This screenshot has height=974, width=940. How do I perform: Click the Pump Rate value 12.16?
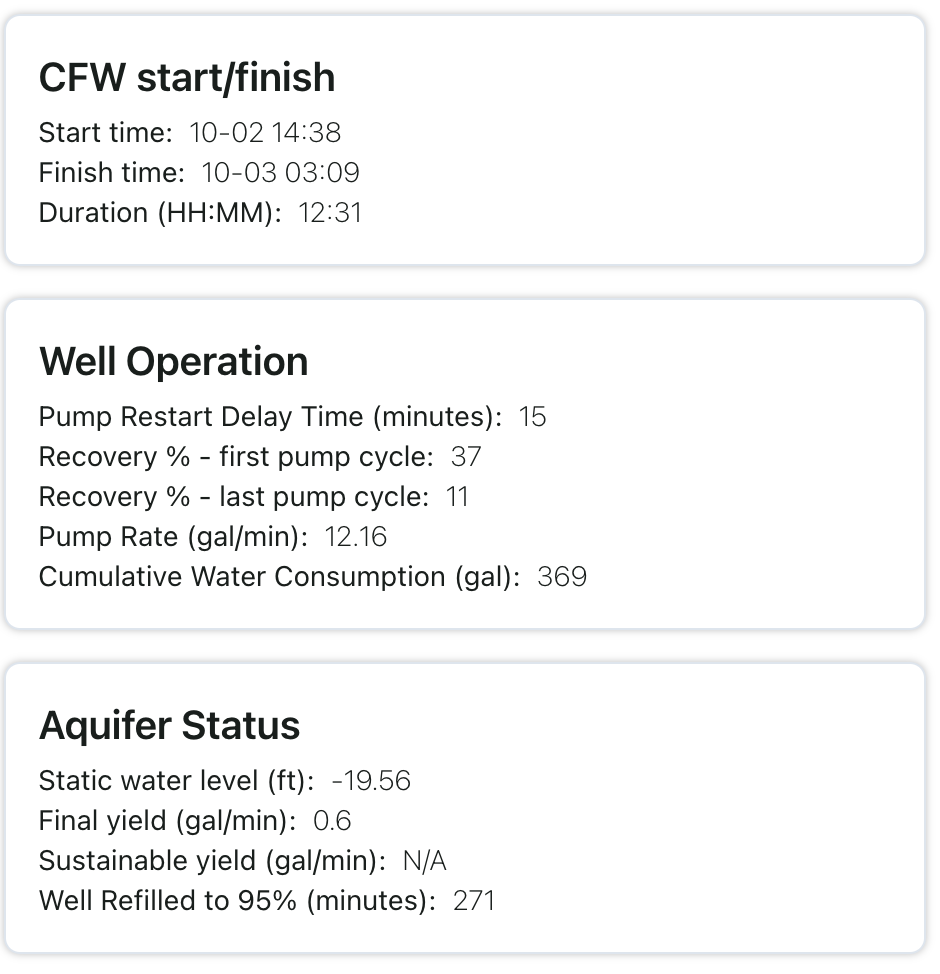click(355, 537)
